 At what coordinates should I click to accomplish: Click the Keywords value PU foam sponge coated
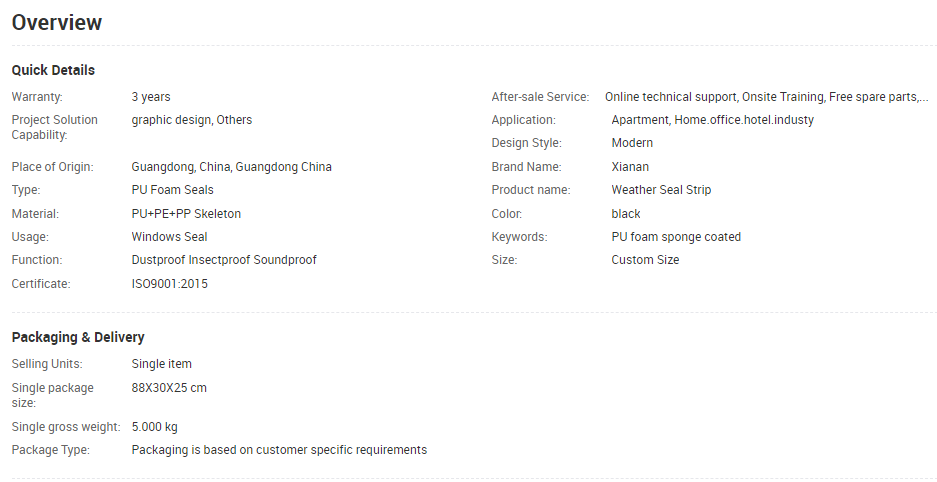(x=676, y=237)
